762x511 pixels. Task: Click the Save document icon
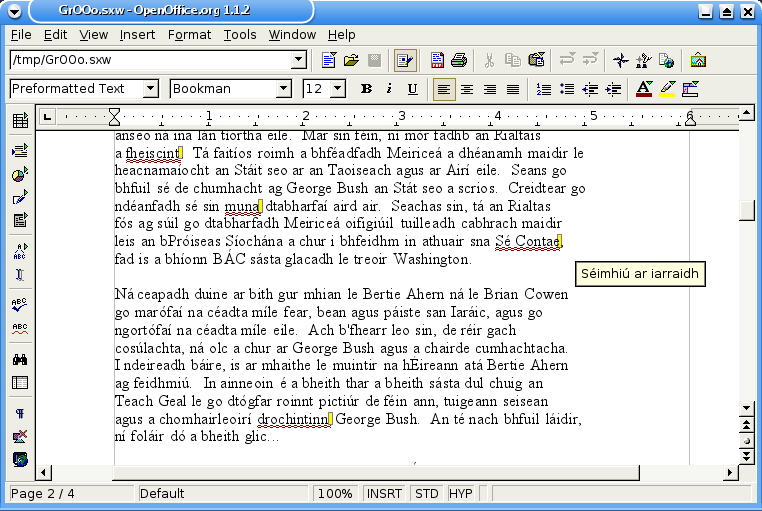point(374,60)
